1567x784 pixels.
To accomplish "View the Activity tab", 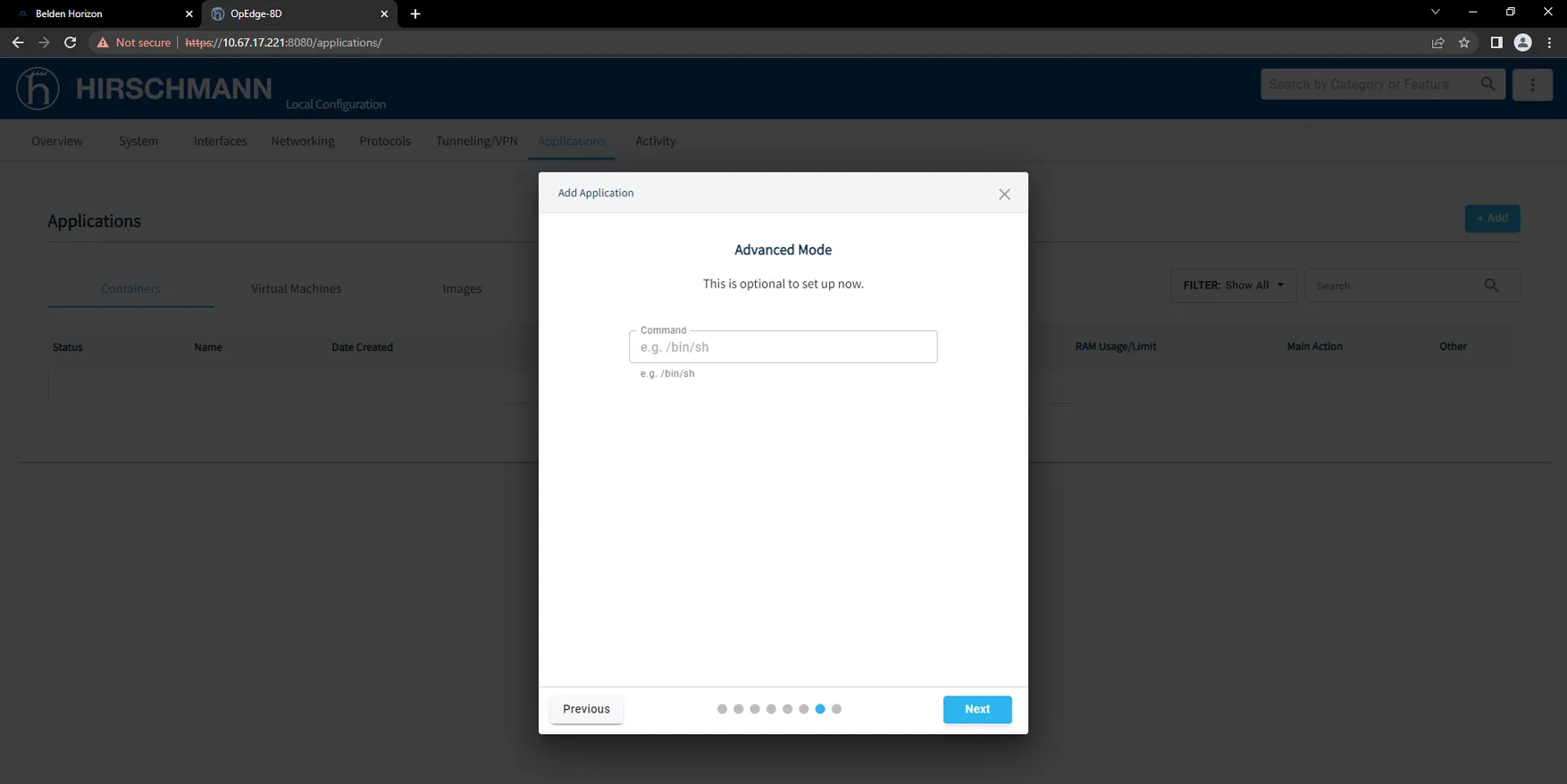I will pyautogui.click(x=656, y=141).
